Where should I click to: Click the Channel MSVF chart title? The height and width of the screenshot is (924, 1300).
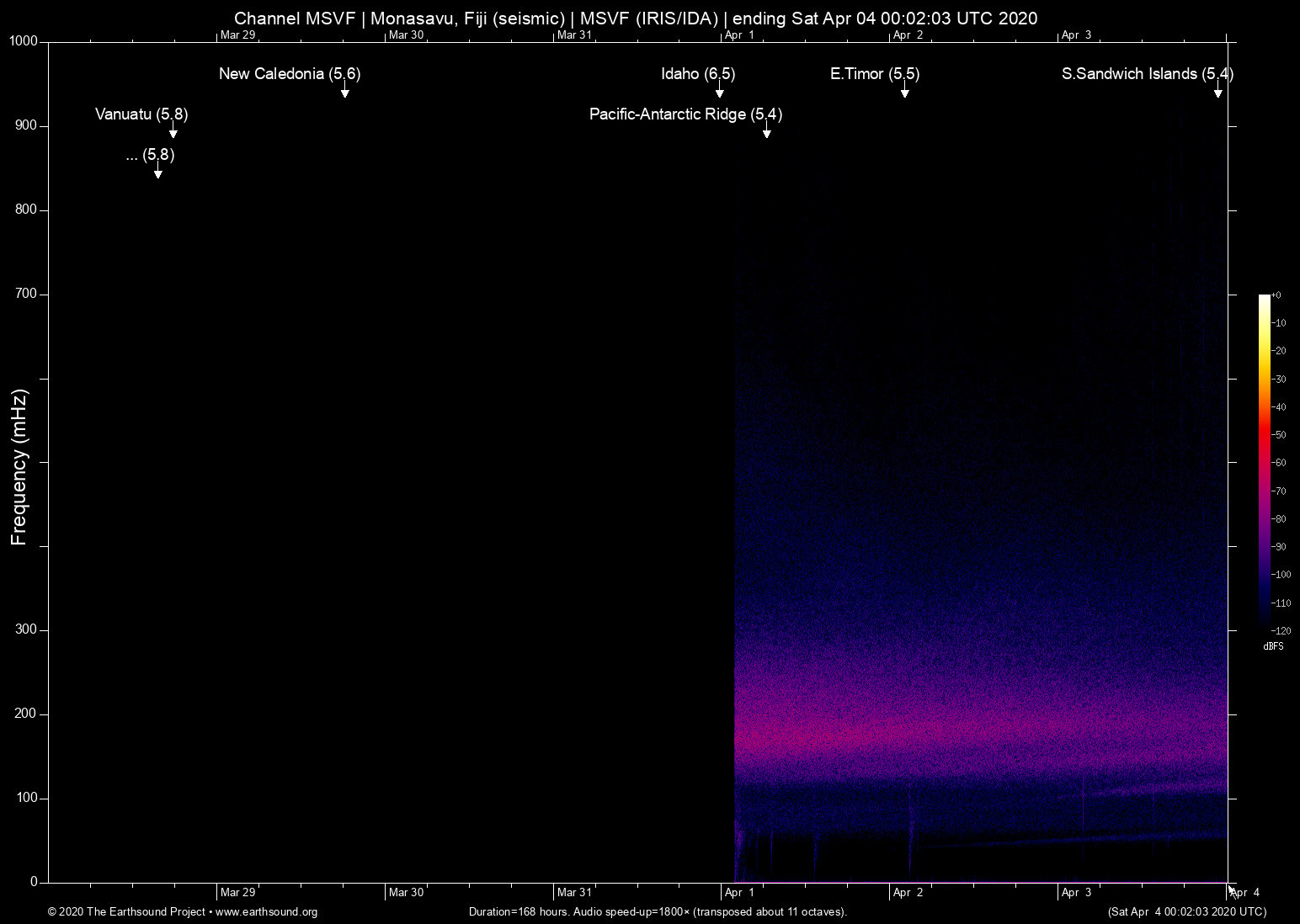click(635, 19)
